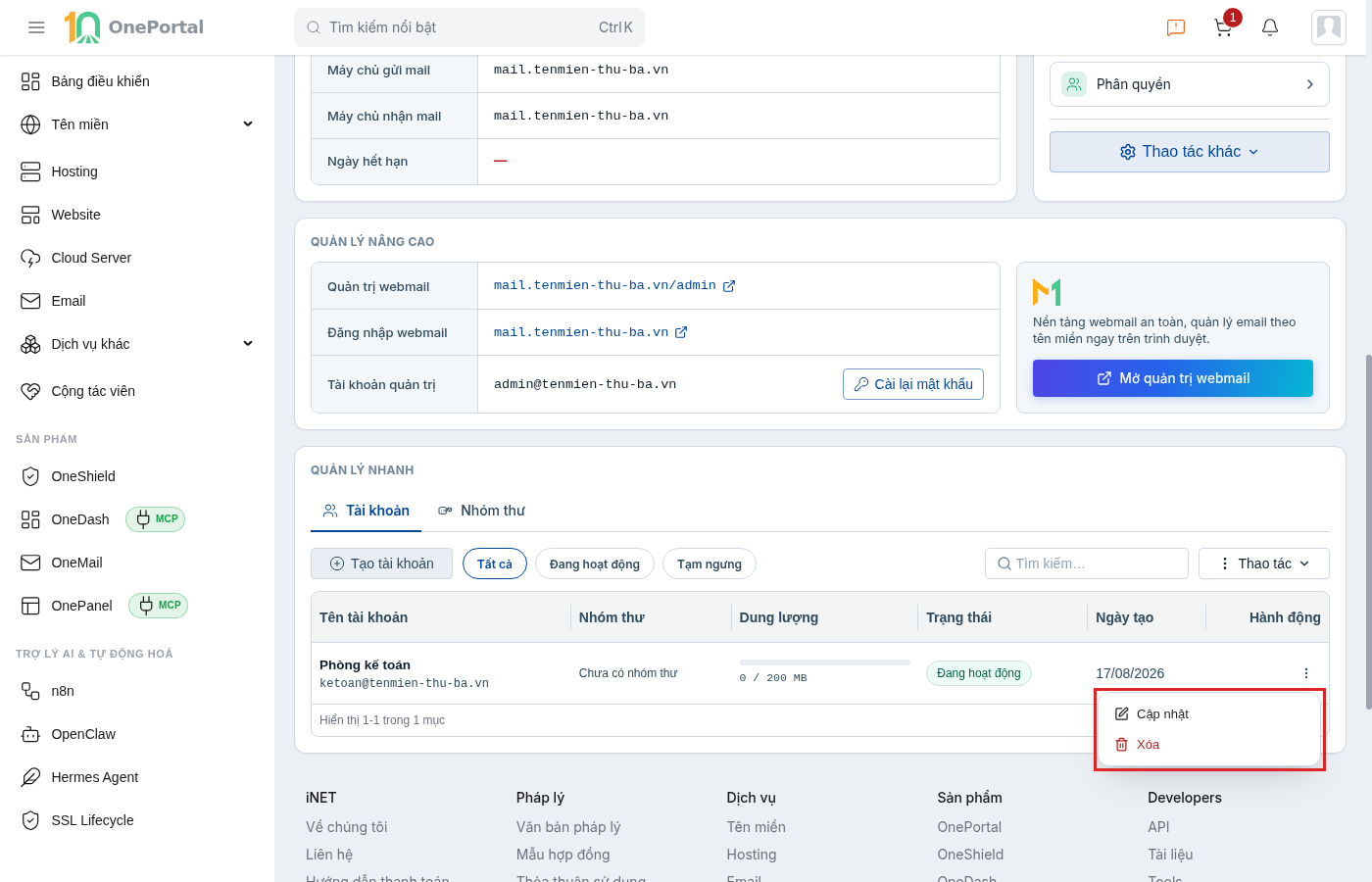Focus the account Tìm kiếm field

pyautogui.click(x=1087, y=563)
